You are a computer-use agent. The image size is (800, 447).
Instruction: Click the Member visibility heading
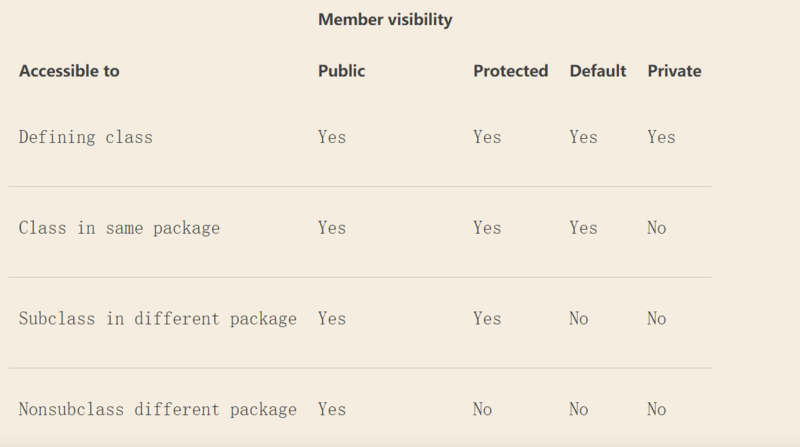[385, 20]
